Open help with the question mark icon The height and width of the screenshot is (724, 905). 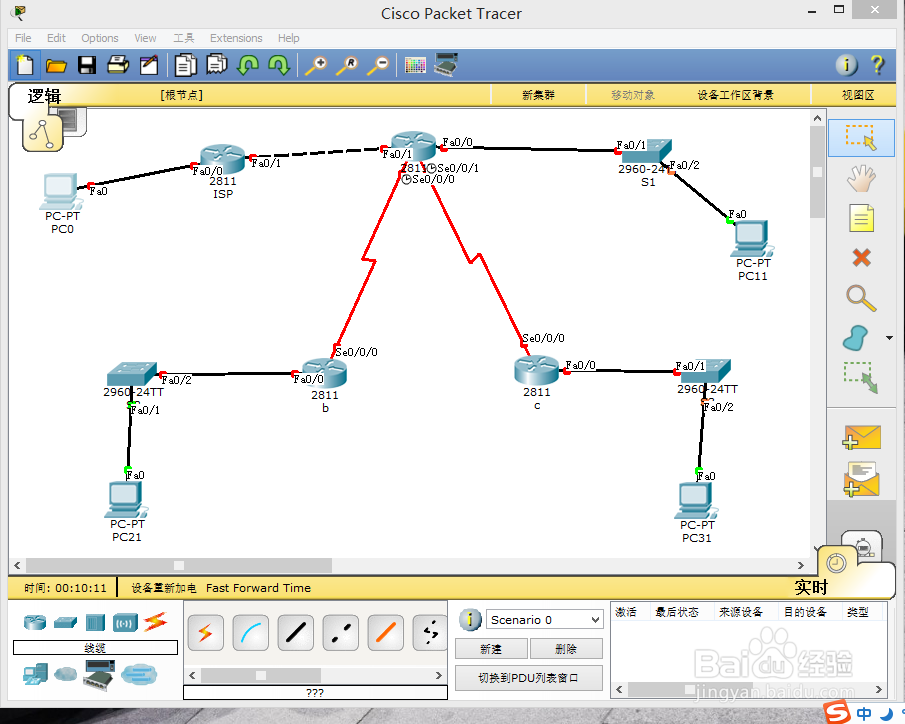click(x=877, y=65)
